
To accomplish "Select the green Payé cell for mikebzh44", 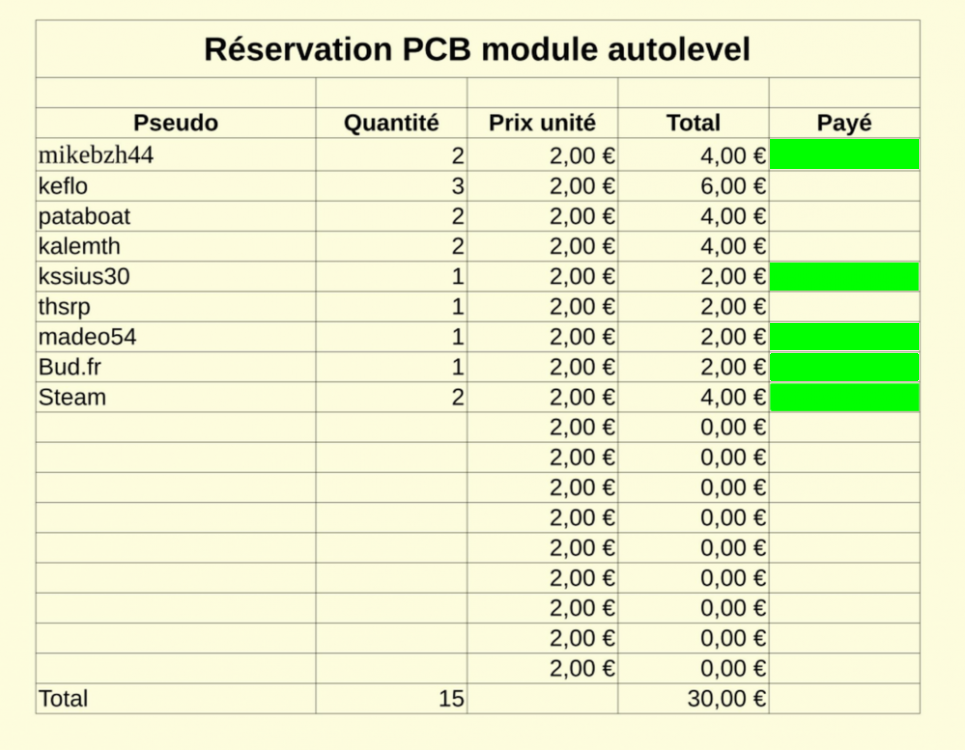I will (844, 155).
